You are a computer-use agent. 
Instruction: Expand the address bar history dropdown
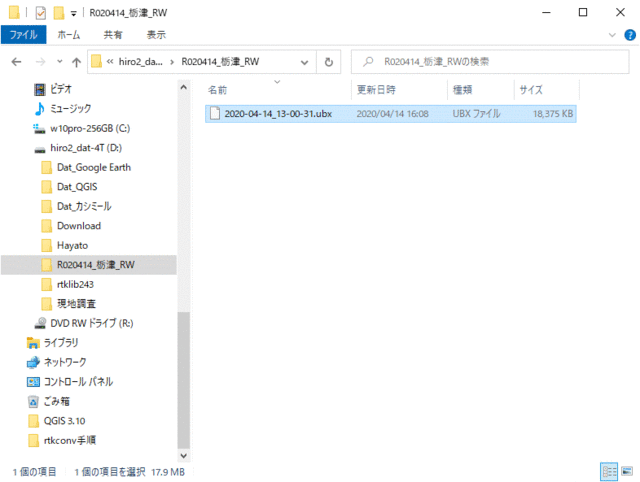coord(304,62)
